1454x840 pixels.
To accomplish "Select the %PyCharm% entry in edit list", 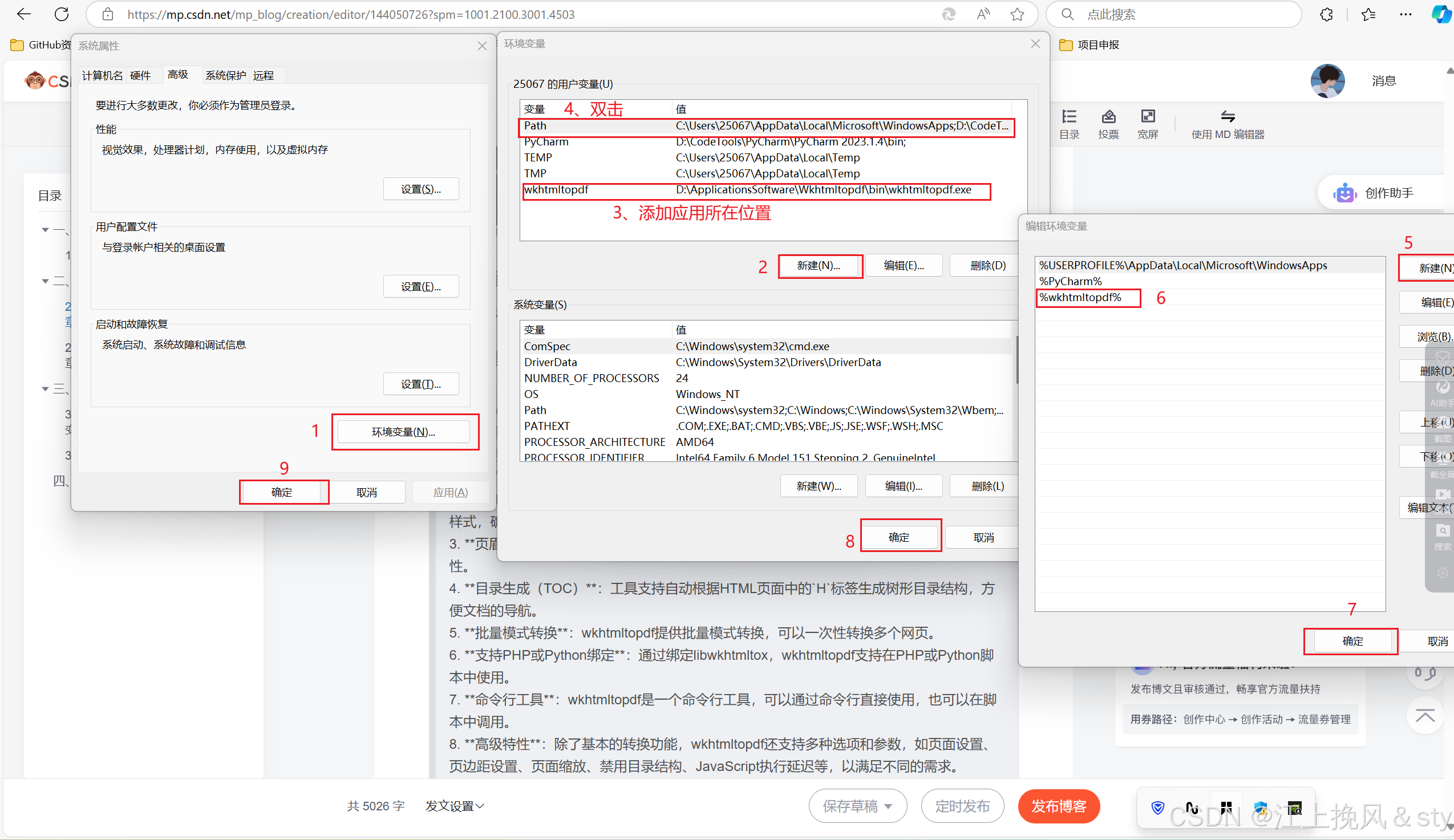I will coord(1210,281).
